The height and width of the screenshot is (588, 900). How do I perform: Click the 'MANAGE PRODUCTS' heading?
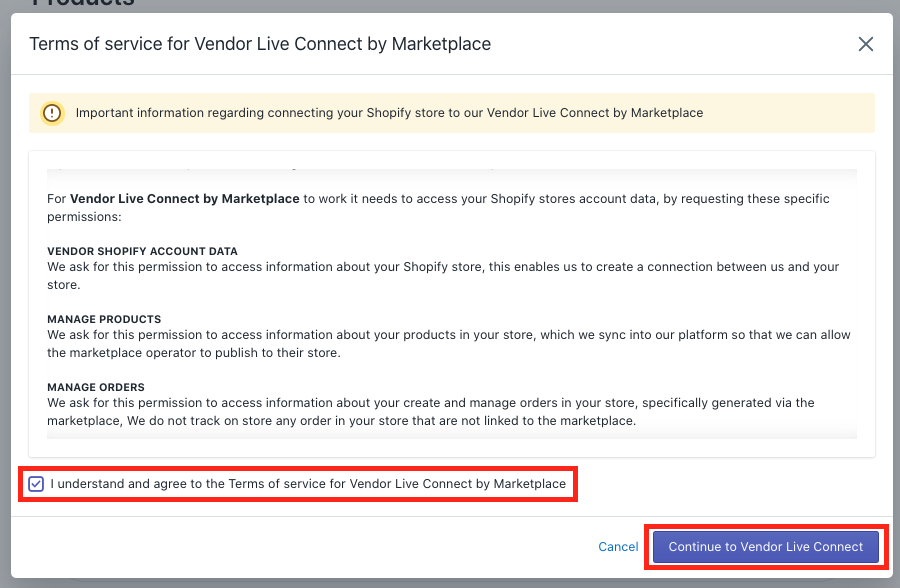tap(104, 319)
